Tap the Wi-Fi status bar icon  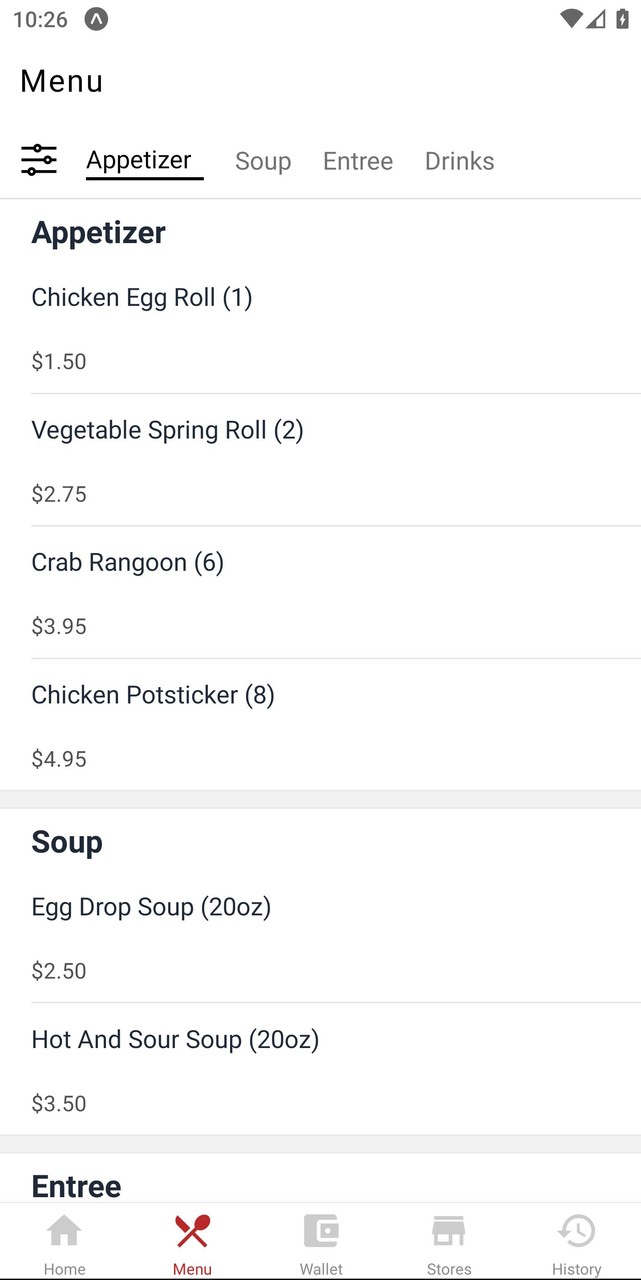pyautogui.click(x=571, y=19)
